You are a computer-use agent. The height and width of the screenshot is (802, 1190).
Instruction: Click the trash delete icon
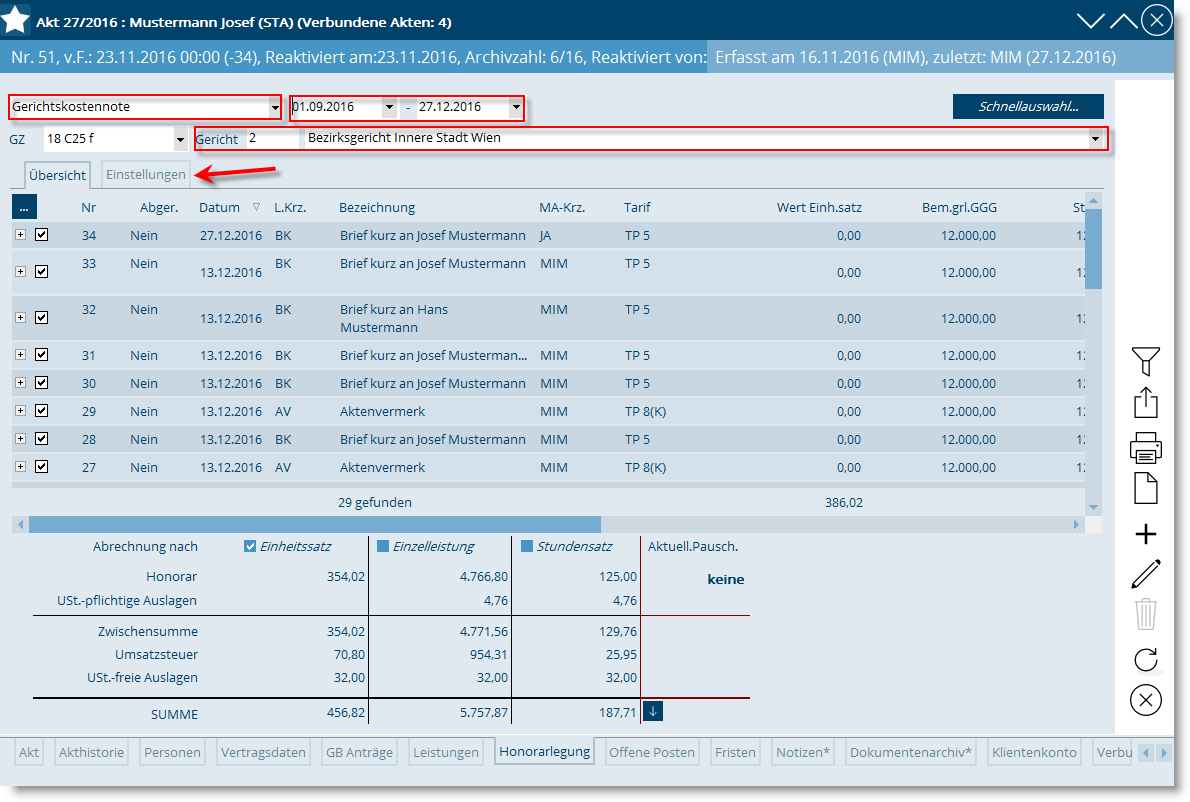pyautogui.click(x=1145, y=614)
